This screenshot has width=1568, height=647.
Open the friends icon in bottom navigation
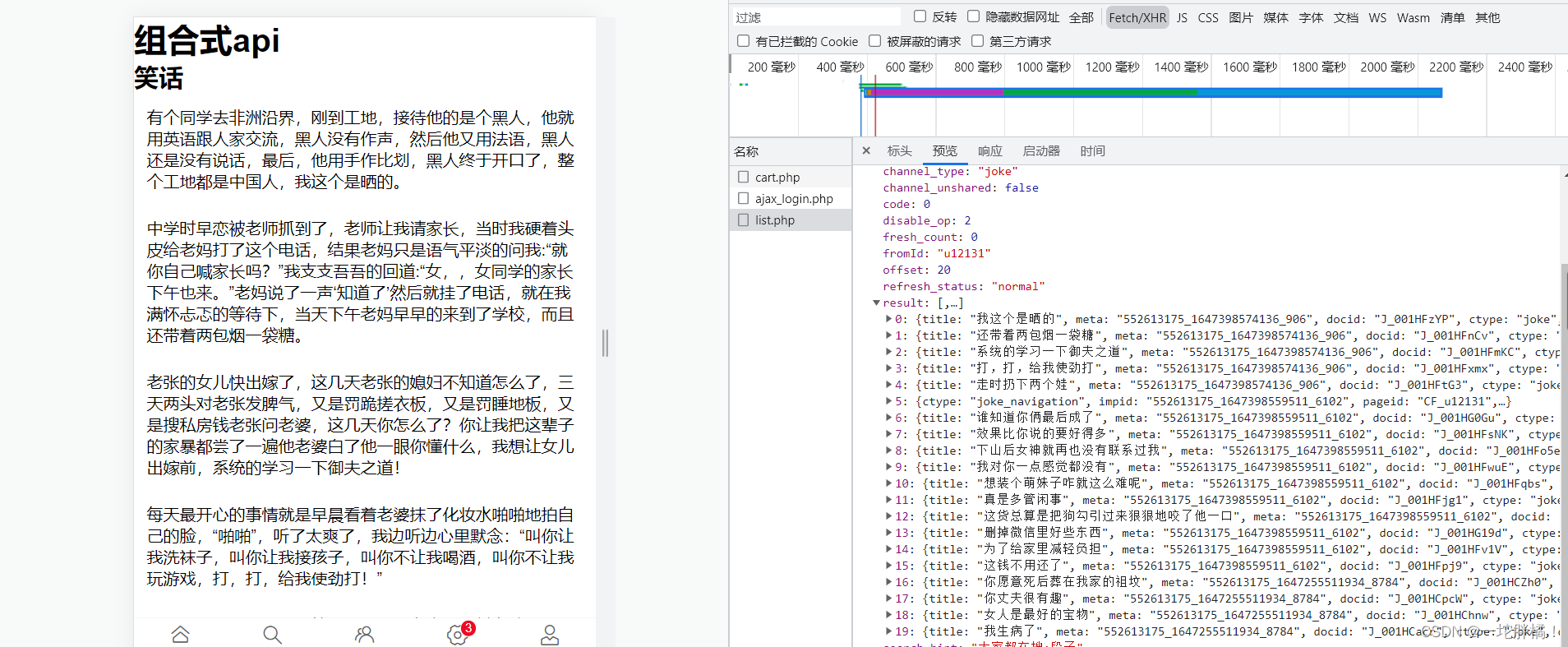(364, 635)
